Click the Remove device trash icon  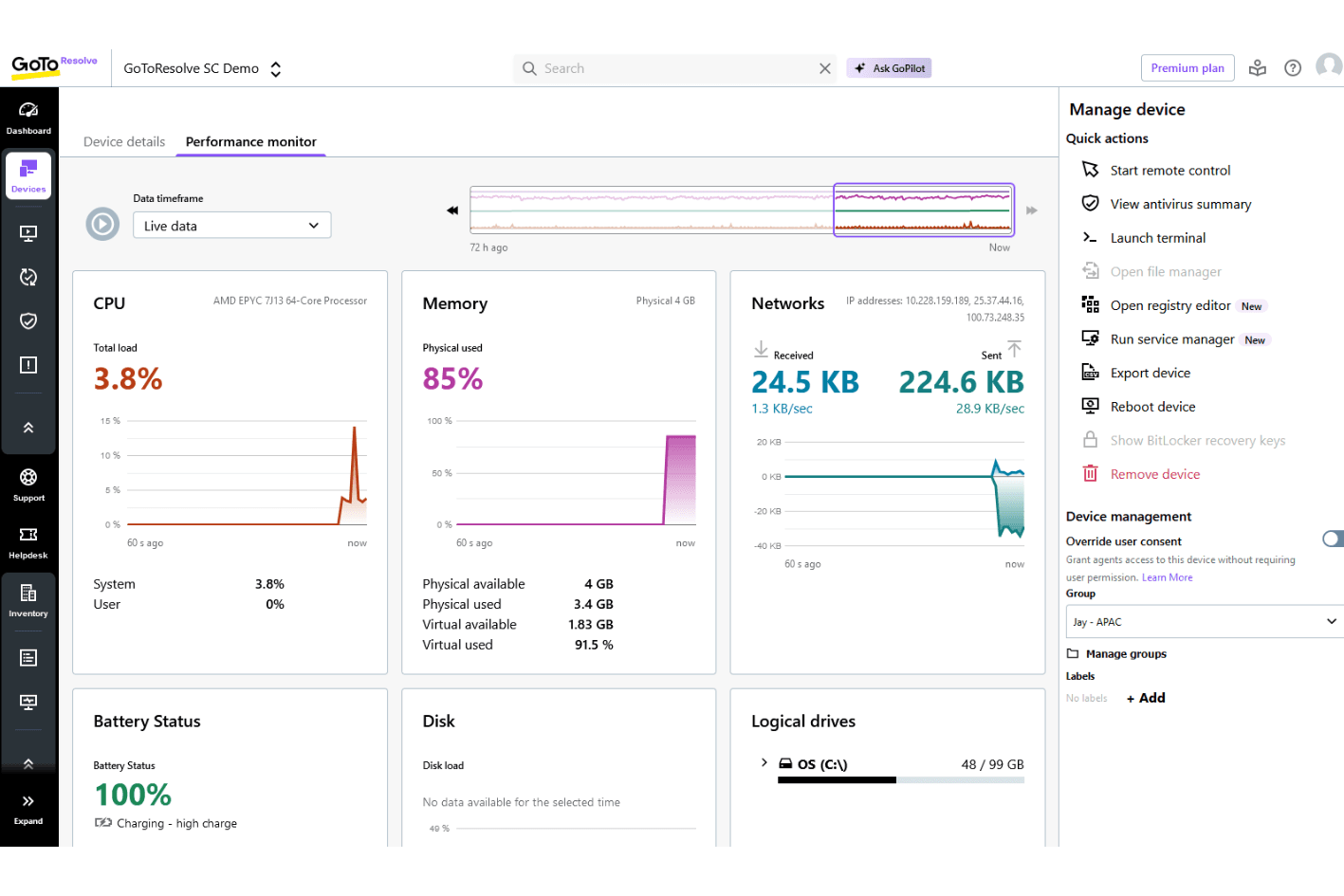pyautogui.click(x=1091, y=474)
